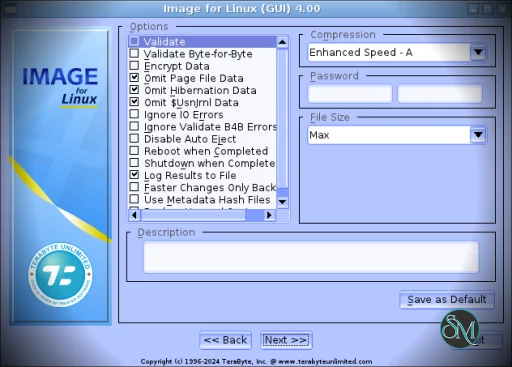
Task: Enable the Encrypt Data checkbox
Action: [x=134, y=66]
